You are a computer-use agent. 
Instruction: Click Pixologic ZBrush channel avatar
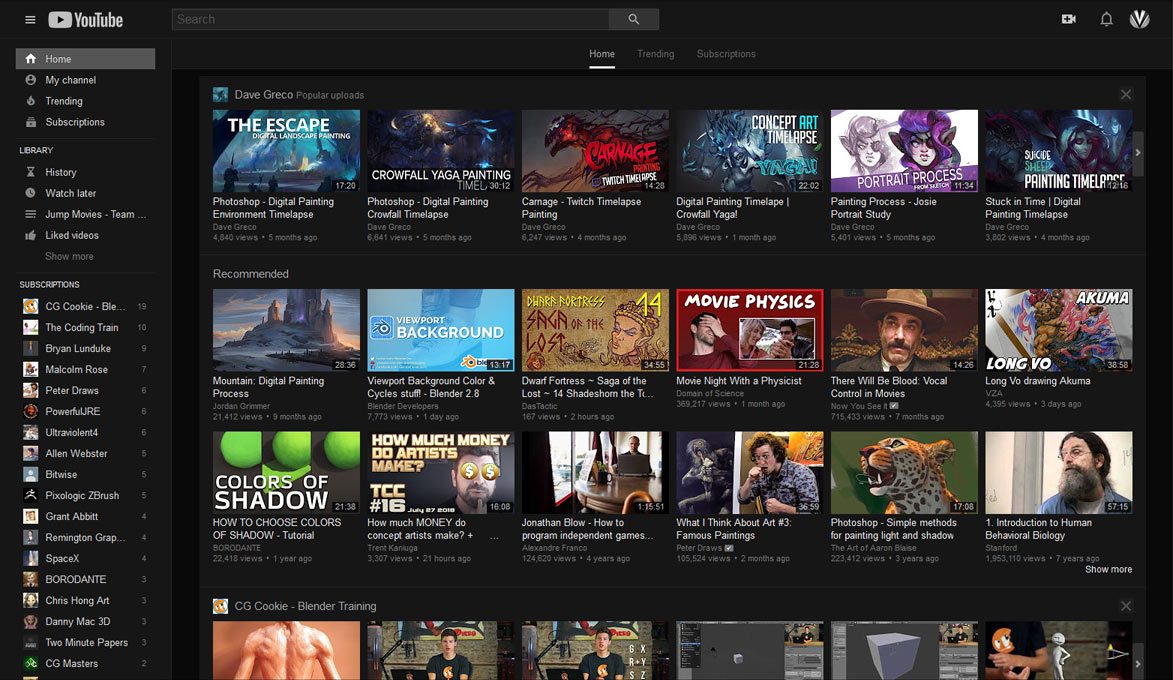(x=31, y=495)
